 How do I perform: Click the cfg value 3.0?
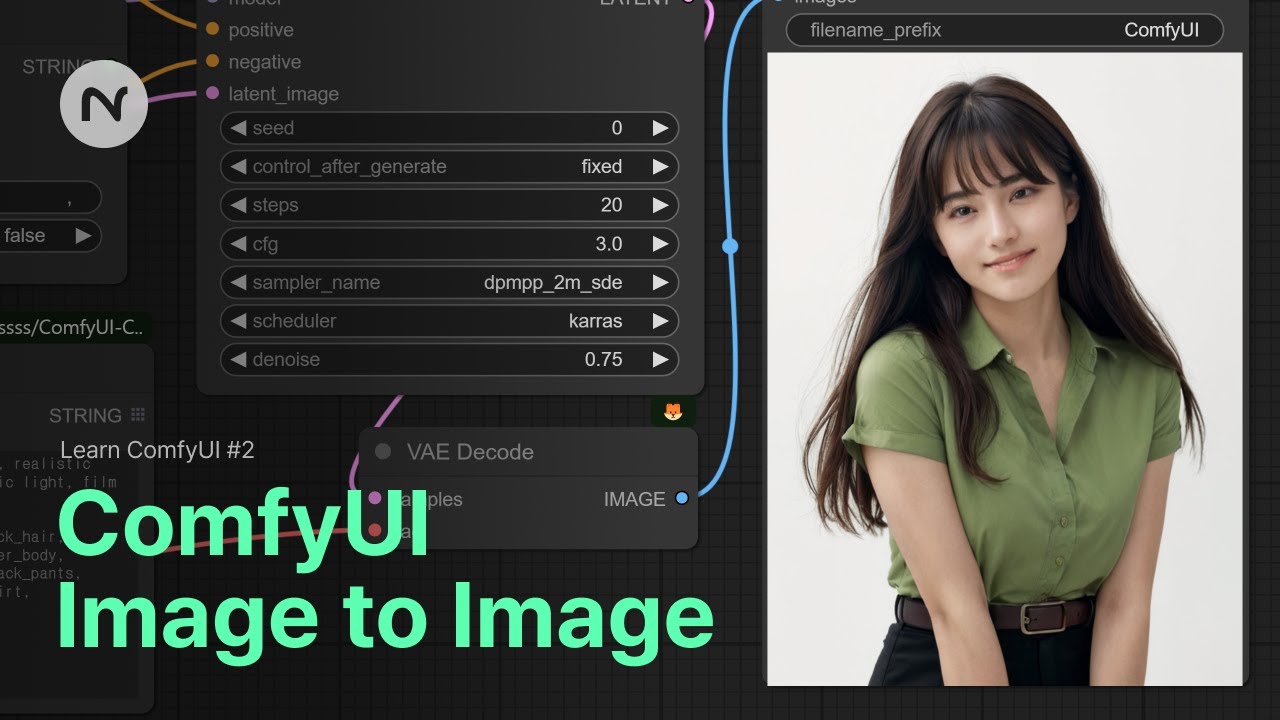point(609,244)
